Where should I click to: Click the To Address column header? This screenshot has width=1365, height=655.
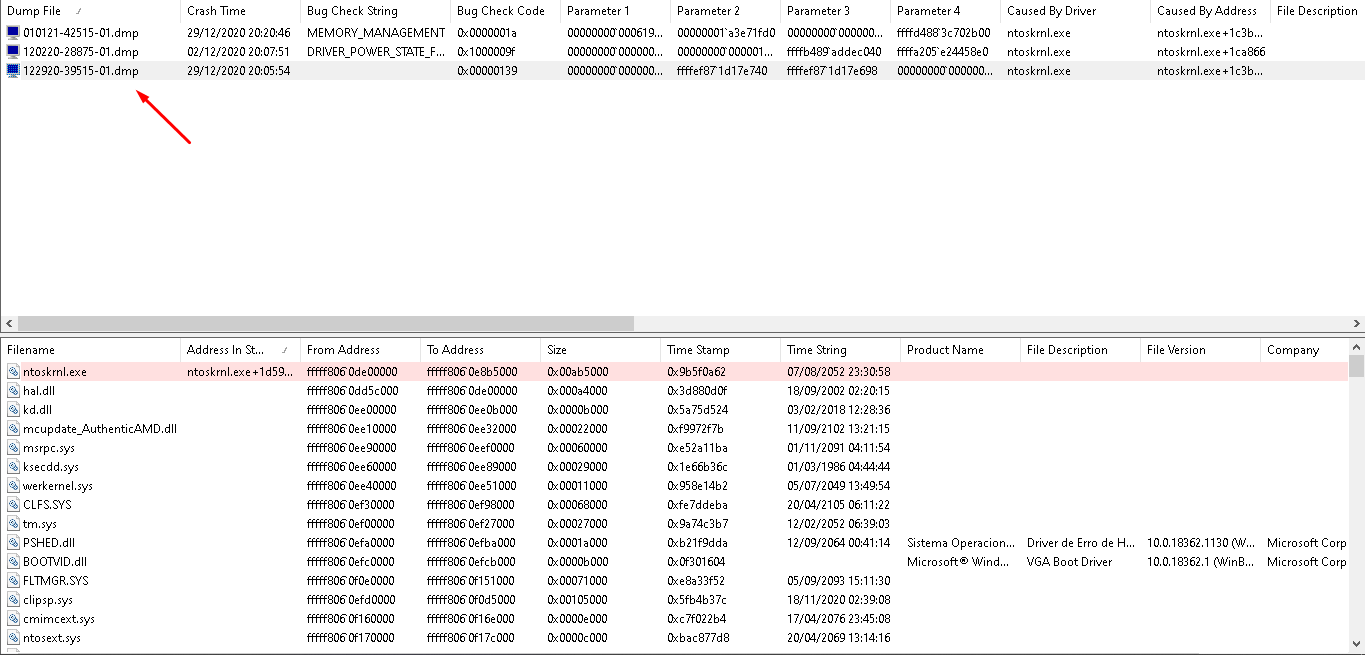pos(480,350)
